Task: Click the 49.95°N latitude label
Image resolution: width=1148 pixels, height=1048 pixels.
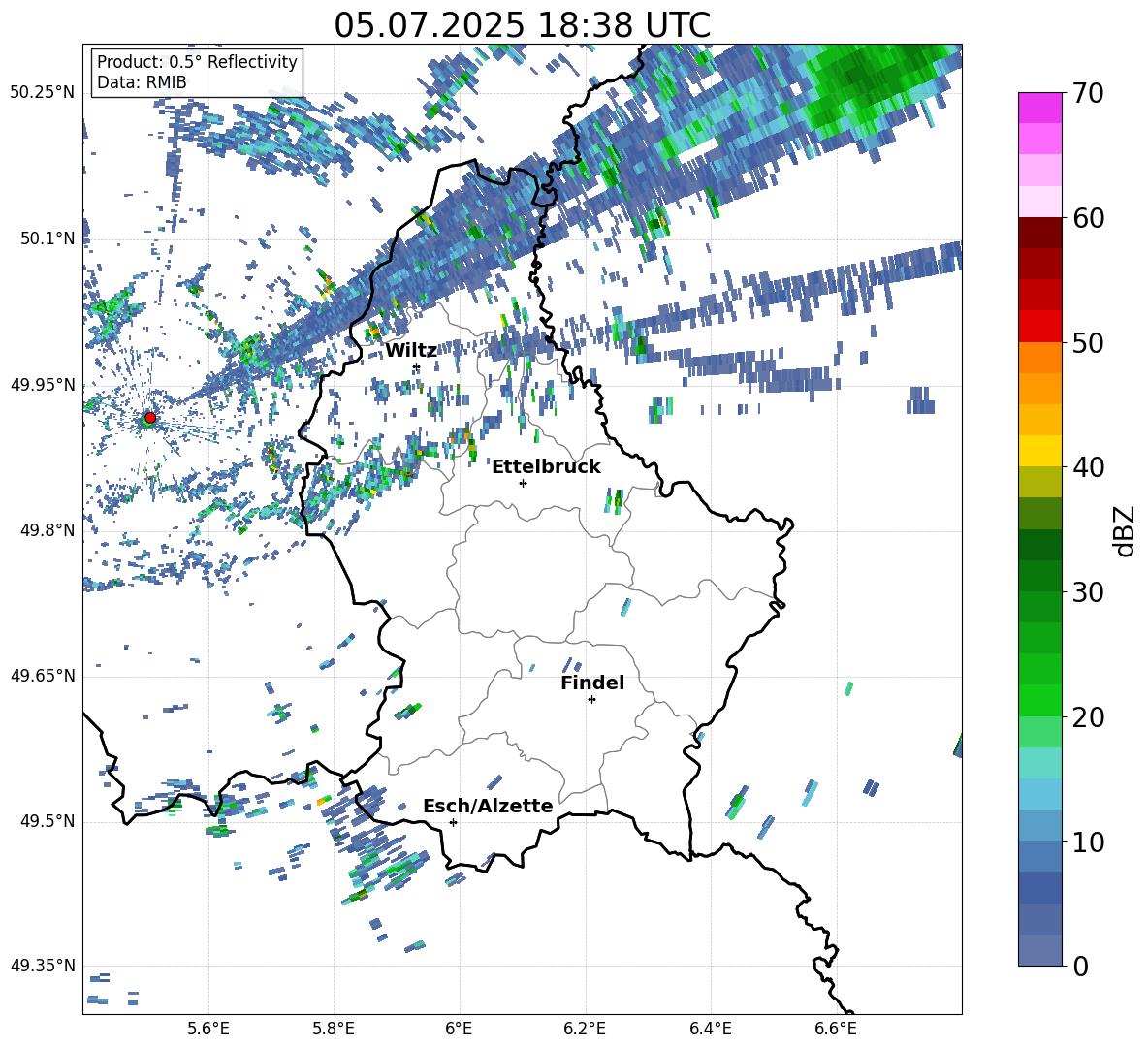Action: (43, 384)
